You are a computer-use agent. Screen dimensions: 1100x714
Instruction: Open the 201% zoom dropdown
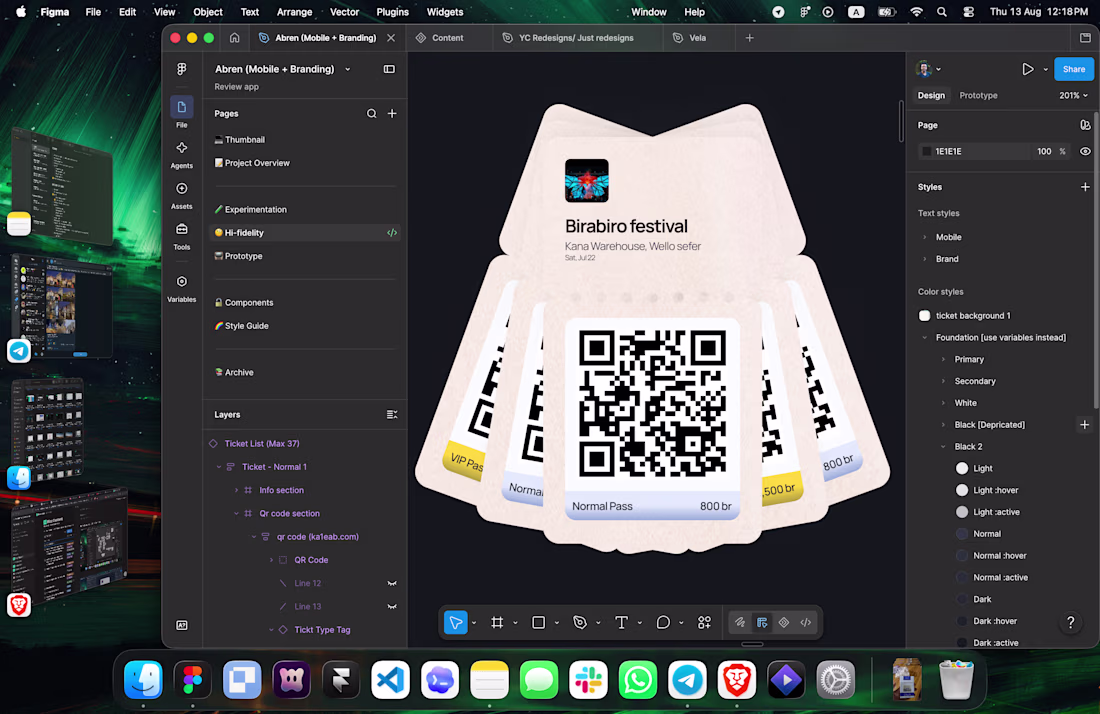[1073, 95]
